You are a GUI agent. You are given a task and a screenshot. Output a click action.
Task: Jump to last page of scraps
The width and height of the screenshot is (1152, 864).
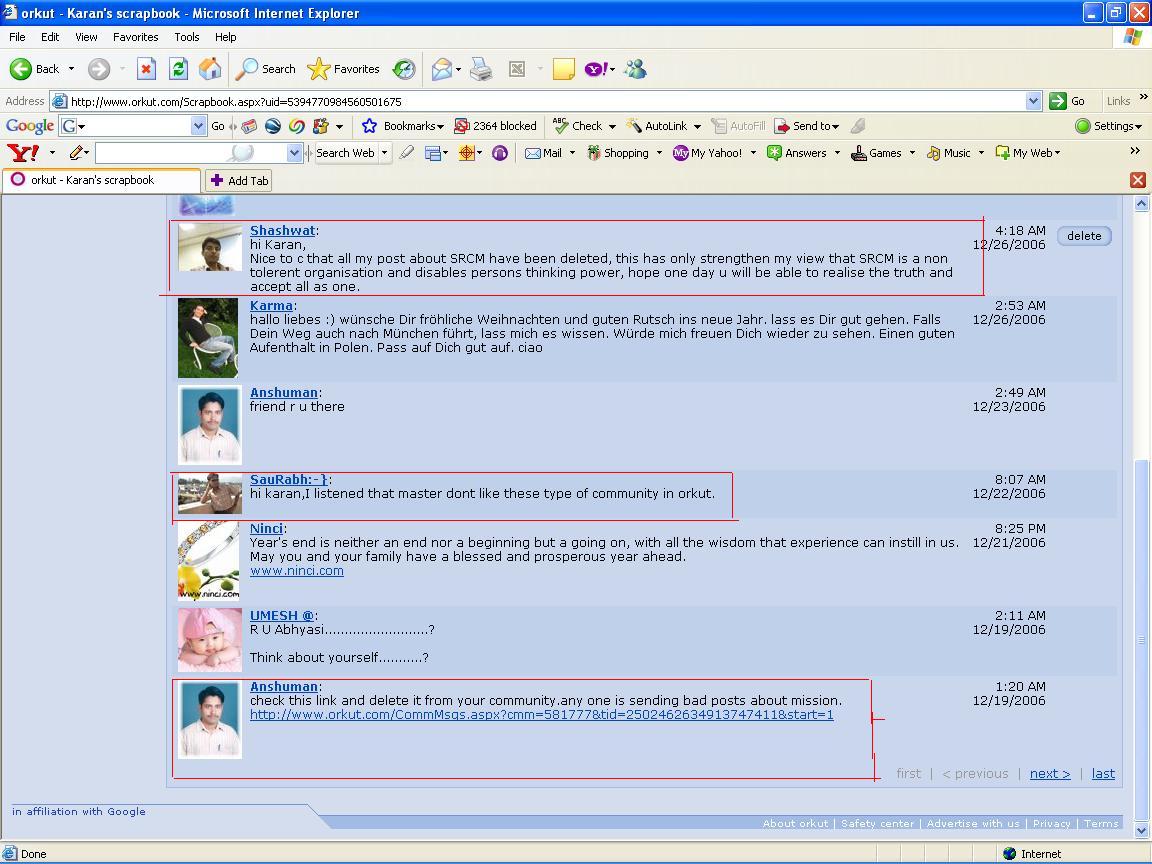(x=1103, y=774)
